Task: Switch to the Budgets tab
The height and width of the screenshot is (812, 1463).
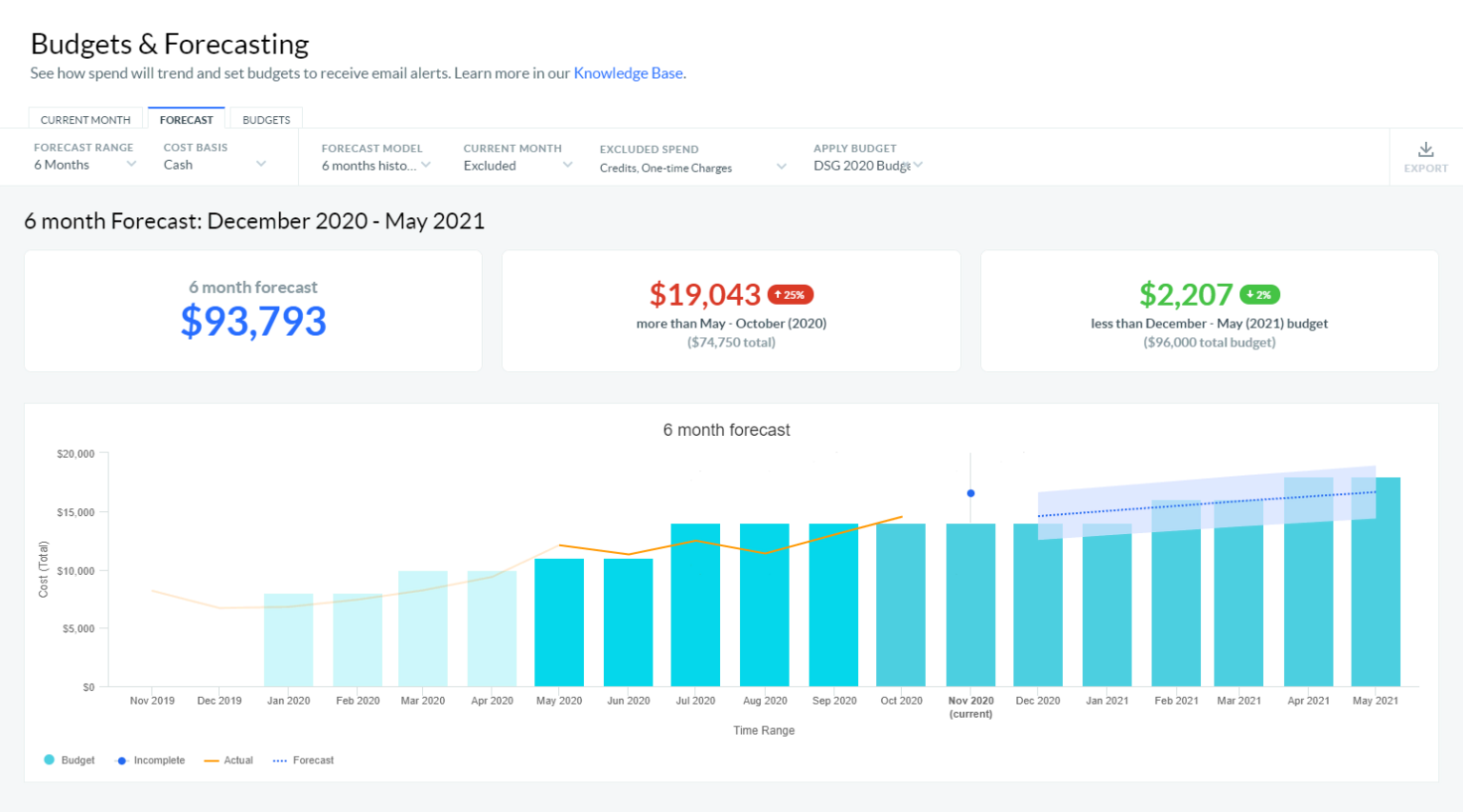Action: (266, 119)
